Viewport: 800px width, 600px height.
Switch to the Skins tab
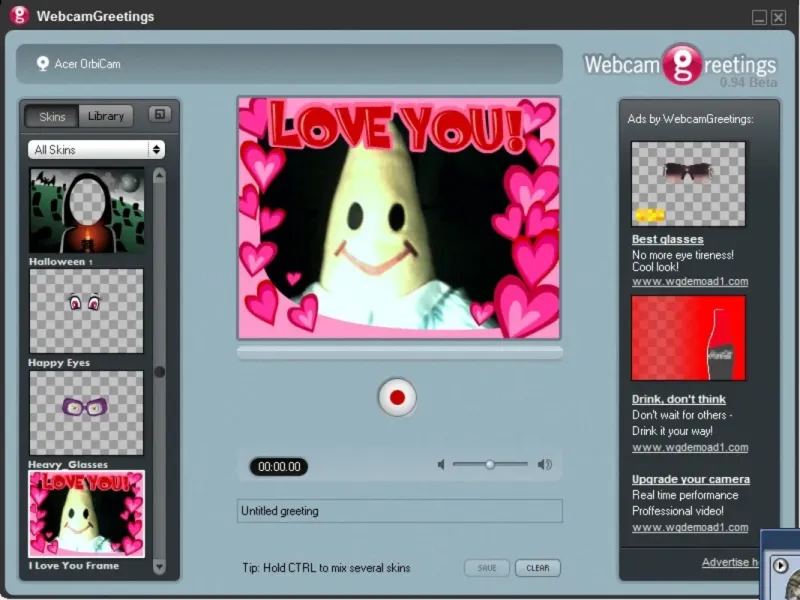[x=52, y=116]
